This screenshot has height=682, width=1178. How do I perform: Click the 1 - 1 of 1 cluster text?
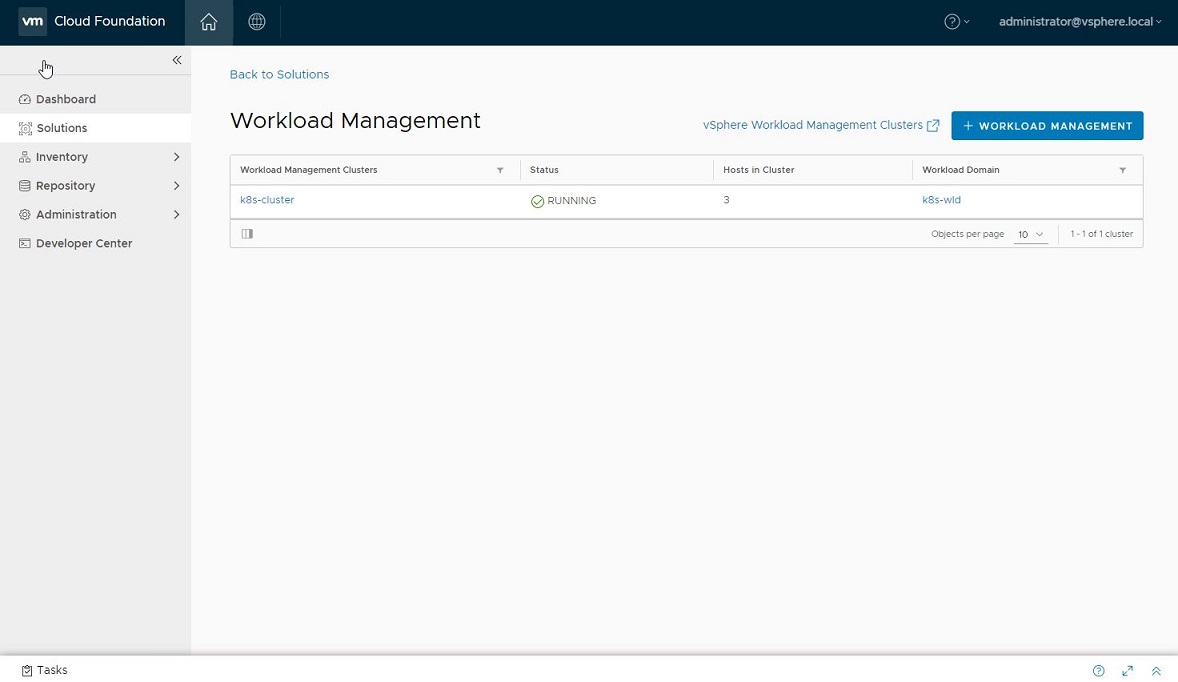[x=1101, y=234]
